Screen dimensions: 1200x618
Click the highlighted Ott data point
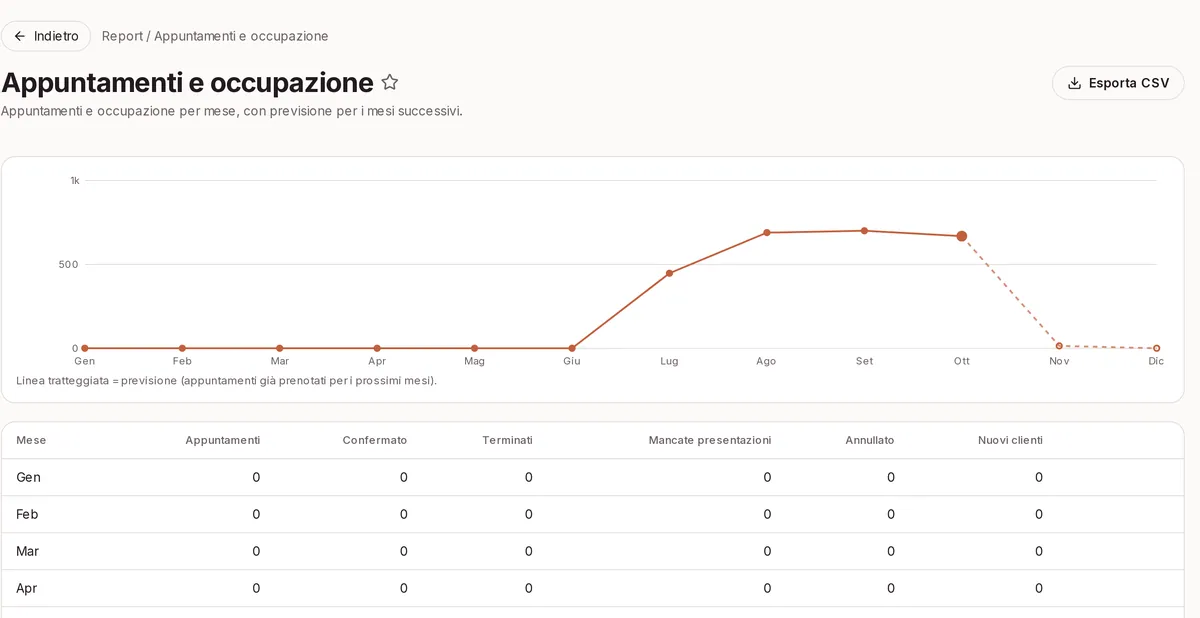pyautogui.click(x=962, y=236)
